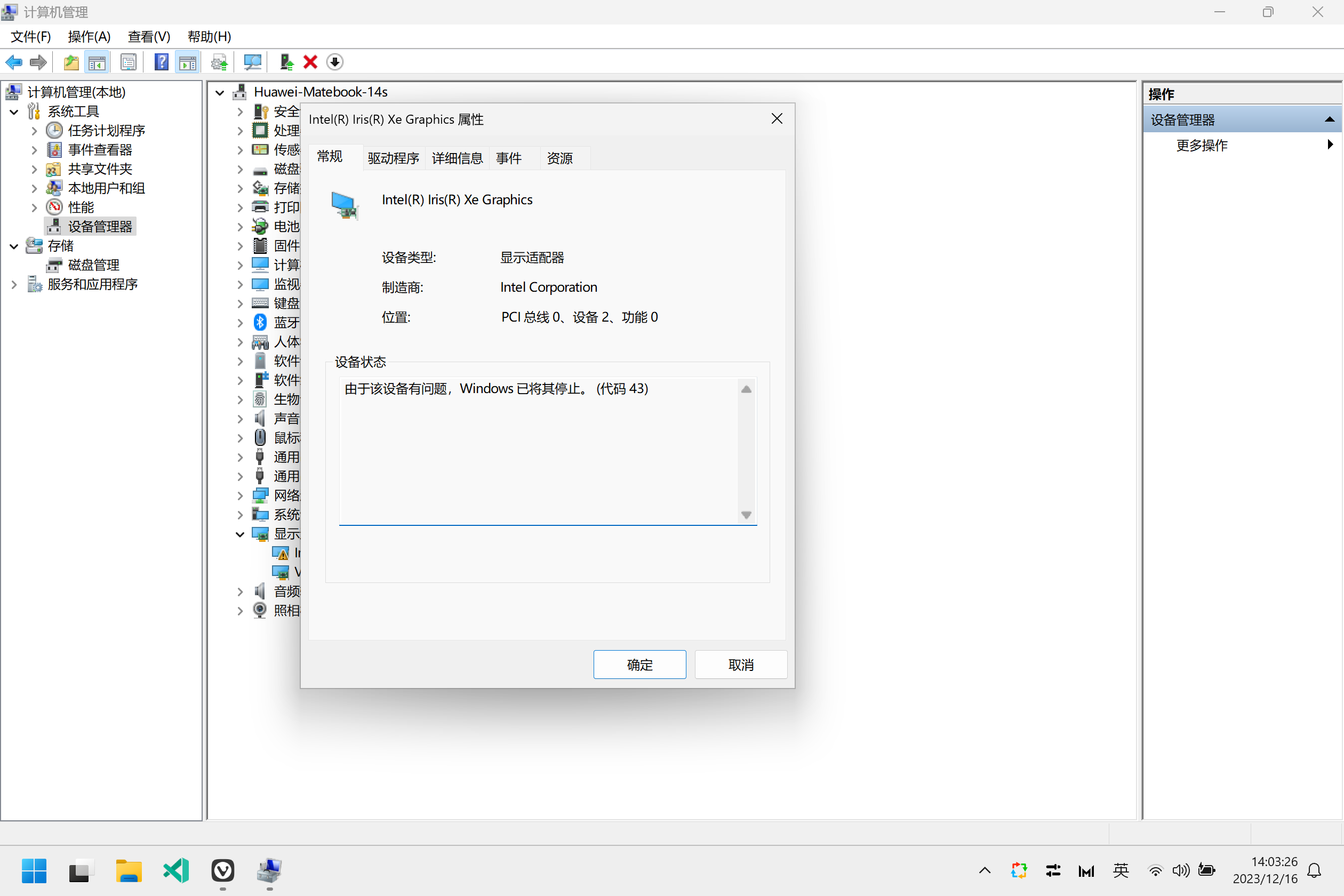Click the 取消 button

coord(741,665)
